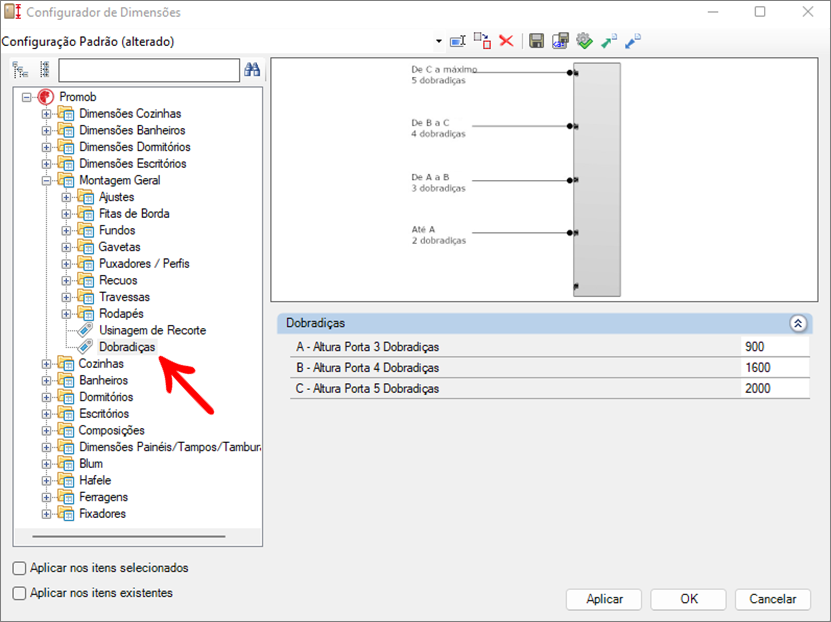Select the Banheiros tree item
The image size is (831, 622).
[103, 380]
